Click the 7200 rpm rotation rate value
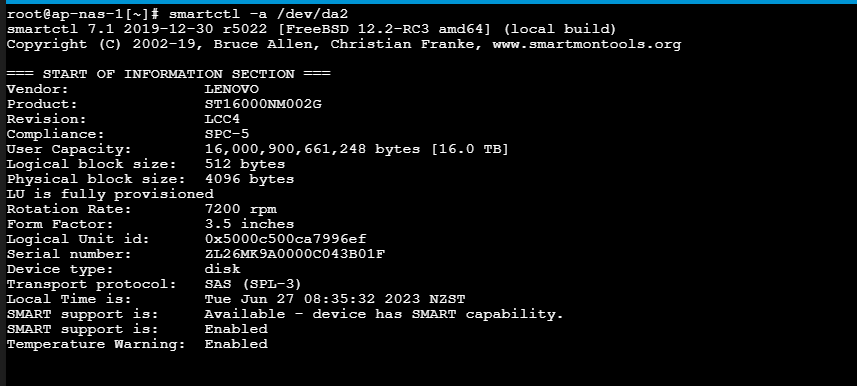This screenshot has height=386, width=857. point(240,209)
